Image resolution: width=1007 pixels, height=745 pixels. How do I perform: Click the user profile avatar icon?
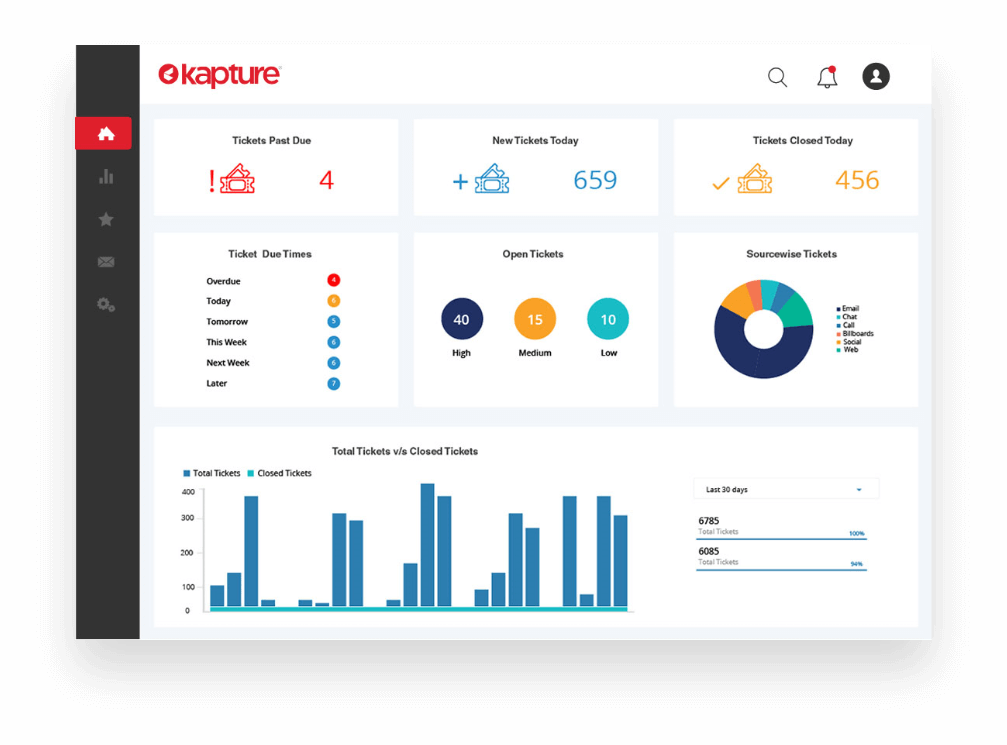(x=875, y=76)
